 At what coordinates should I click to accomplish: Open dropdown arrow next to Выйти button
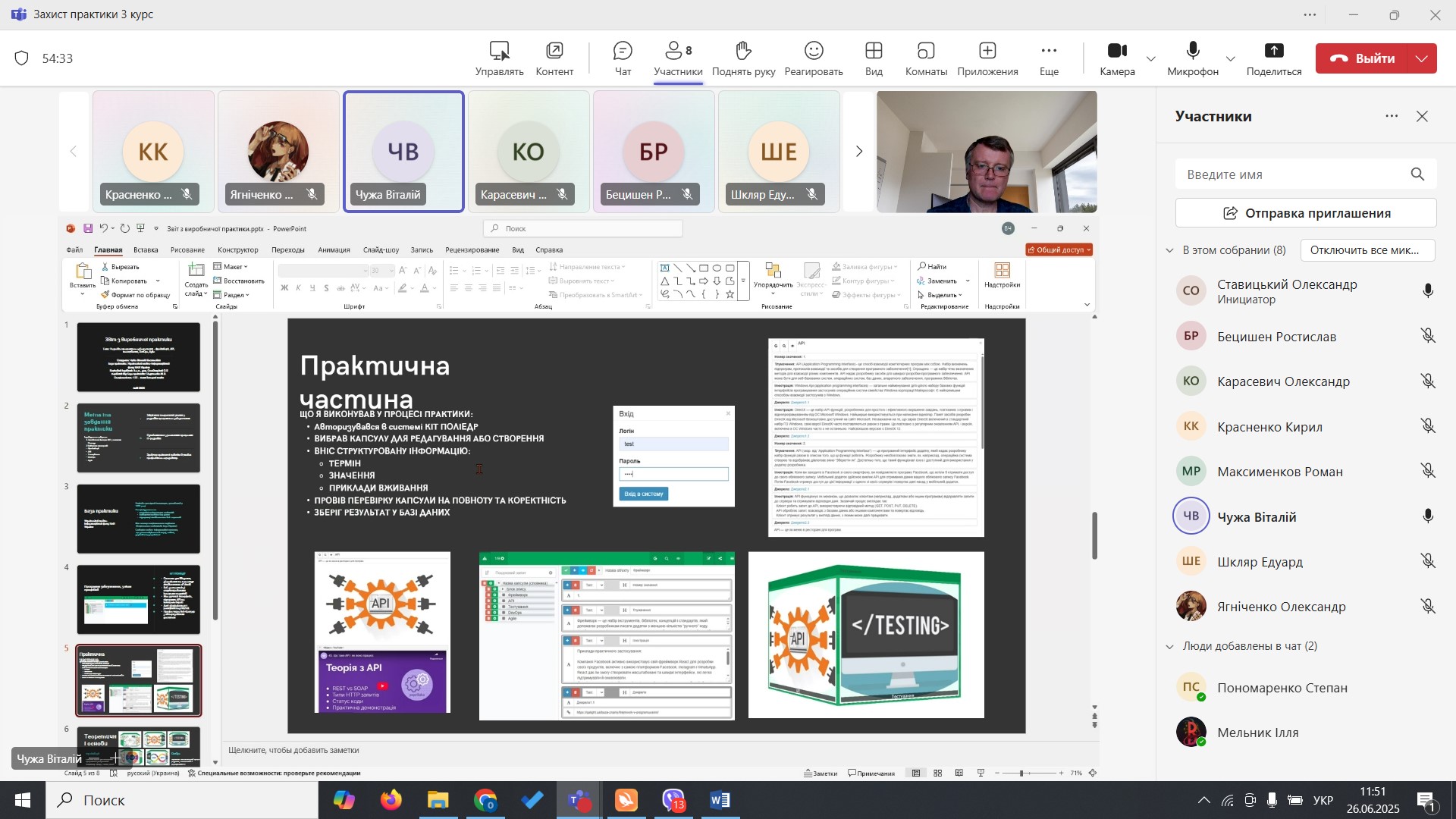pyautogui.click(x=1422, y=58)
